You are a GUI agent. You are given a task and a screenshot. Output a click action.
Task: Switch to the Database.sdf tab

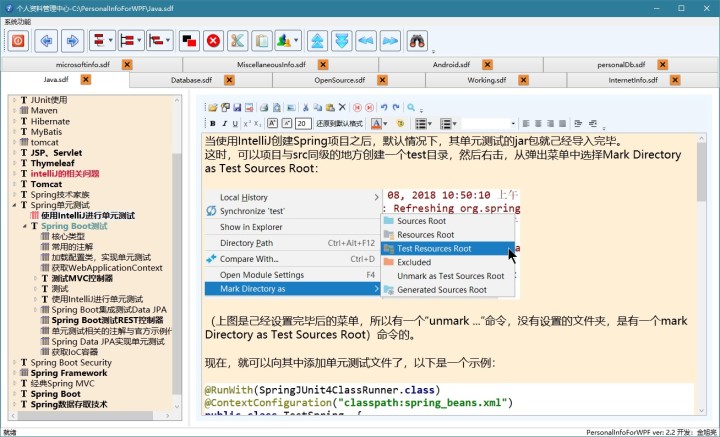pos(190,79)
